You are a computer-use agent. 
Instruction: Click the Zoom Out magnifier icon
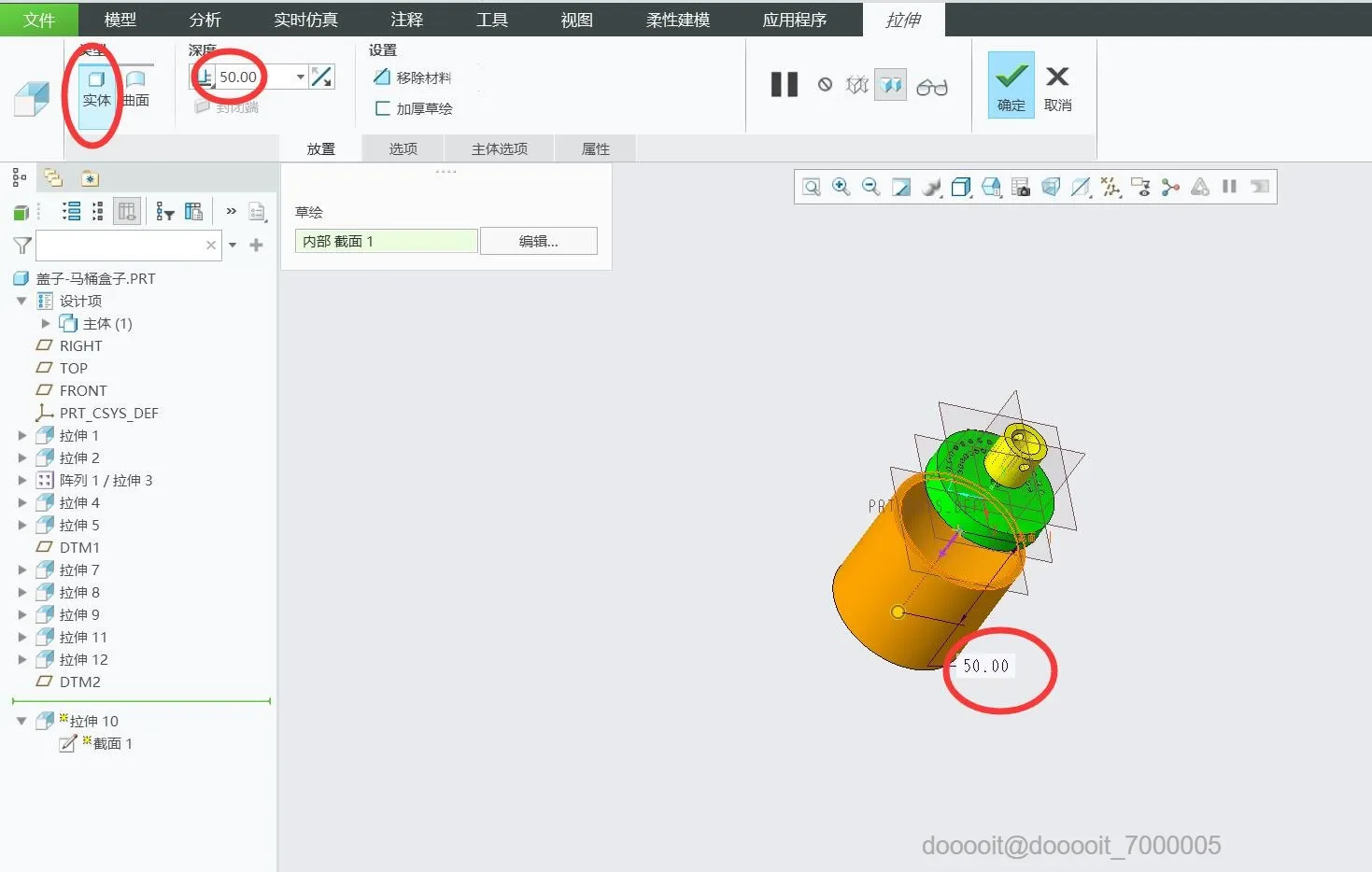pyautogui.click(x=870, y=187)
